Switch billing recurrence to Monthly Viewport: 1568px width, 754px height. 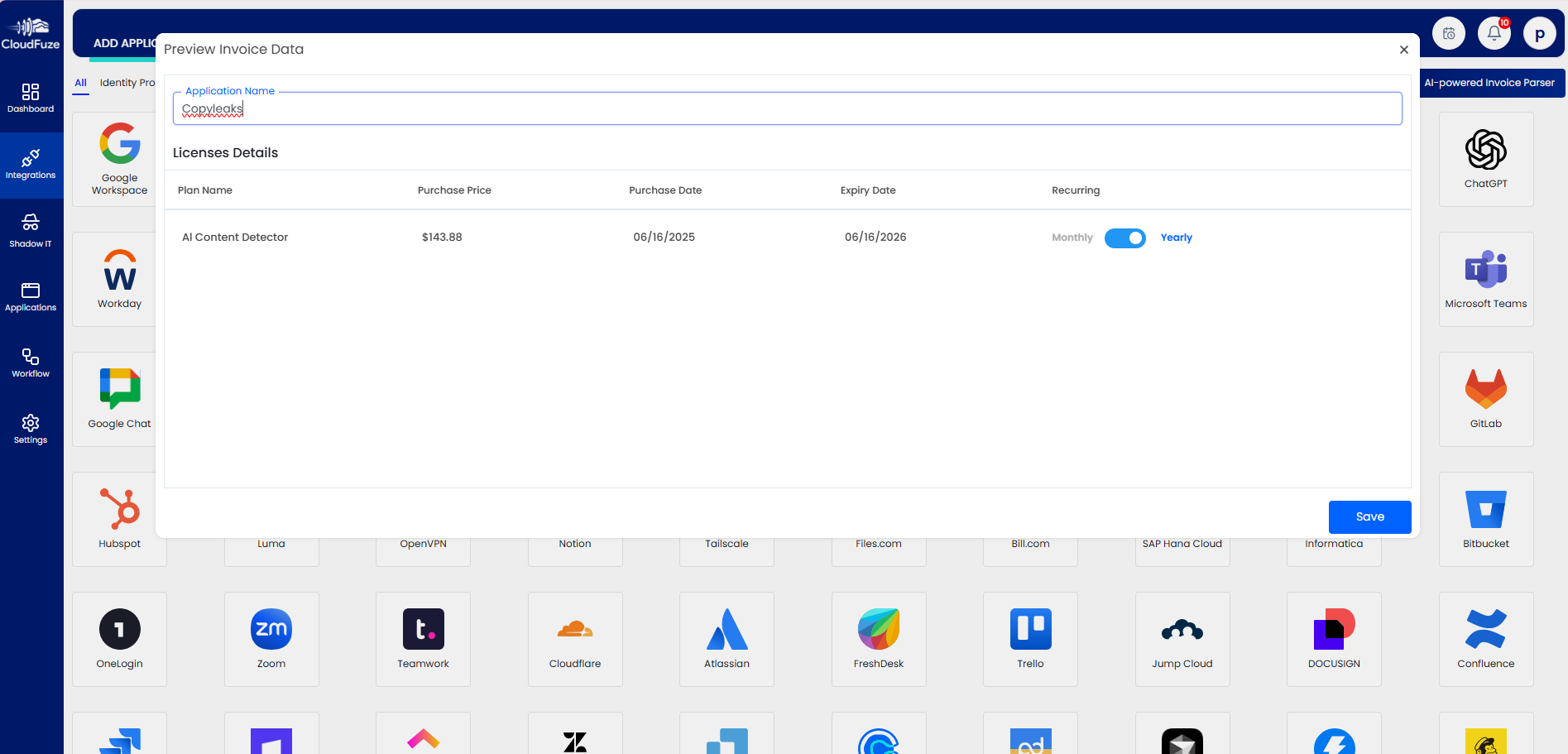tap(1124, 238)
